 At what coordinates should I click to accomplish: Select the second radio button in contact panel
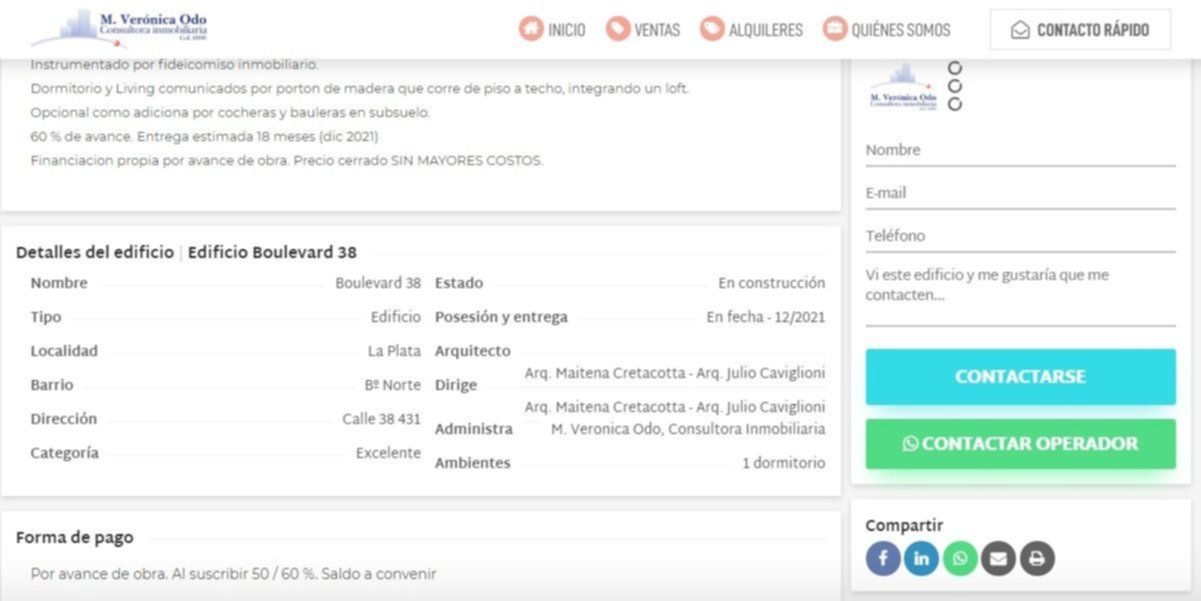(x=955, y=86)
